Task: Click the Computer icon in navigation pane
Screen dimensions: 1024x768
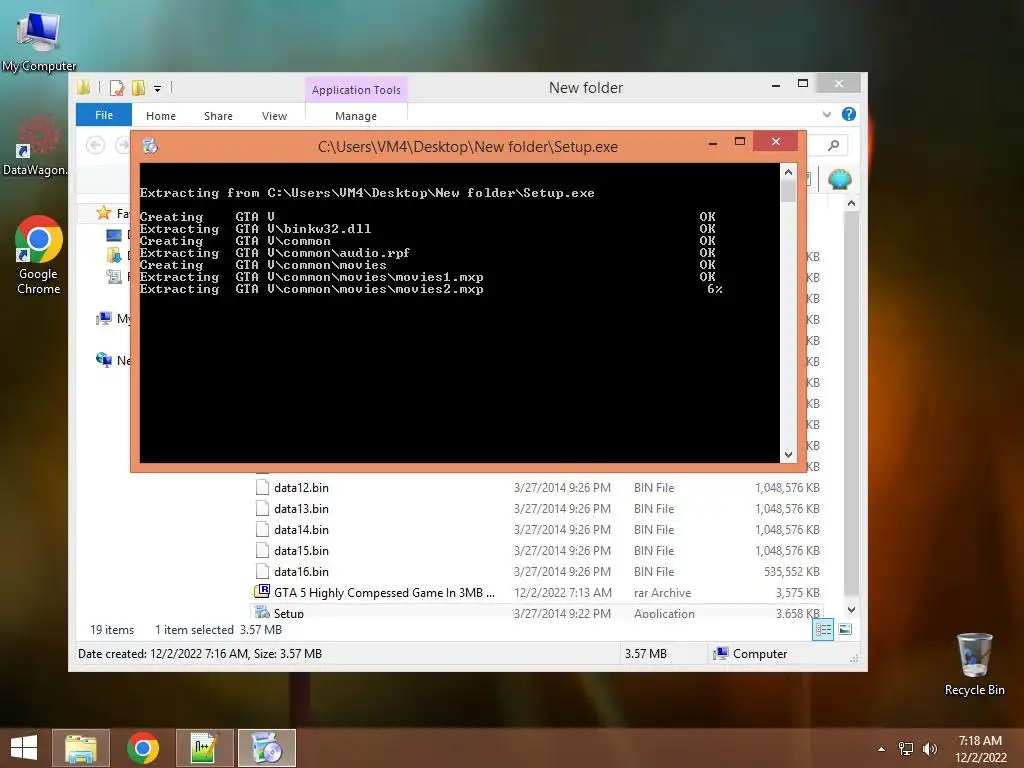Action: [x=103, y=318]
